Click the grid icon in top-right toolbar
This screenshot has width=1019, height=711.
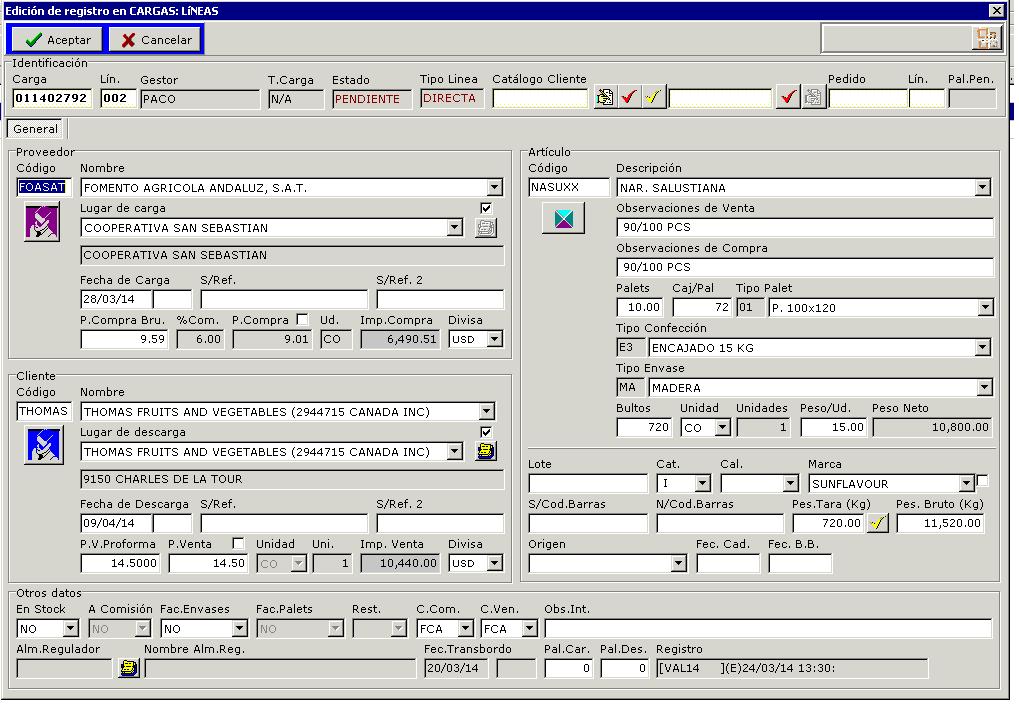pyautogui.click(x=986, y=38)
